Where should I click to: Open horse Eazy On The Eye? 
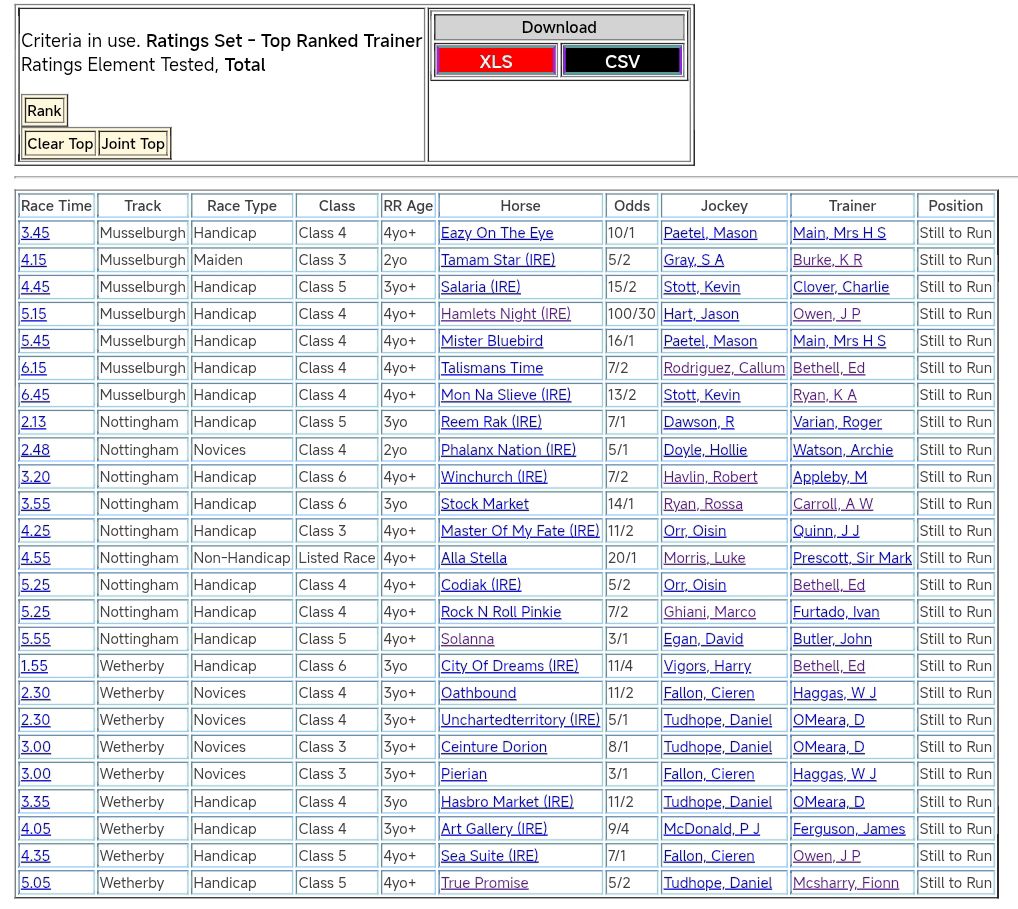pyautogui.click(x=497, y=233)
